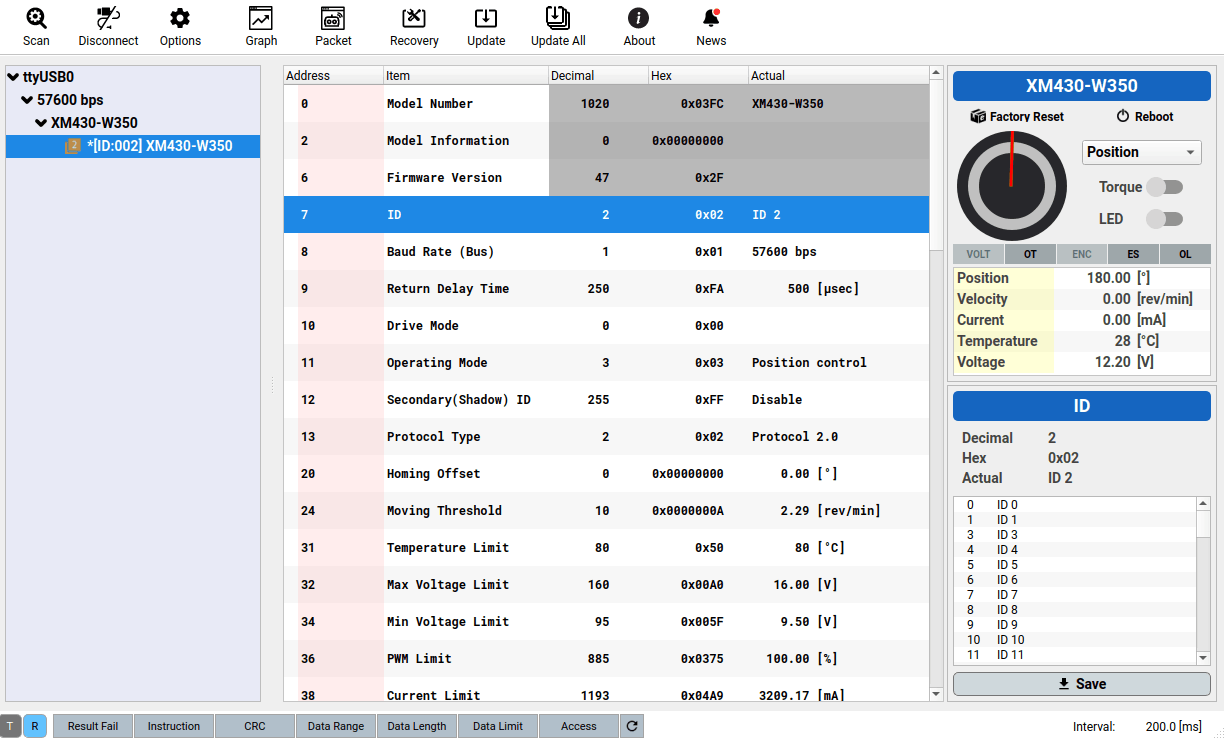Launch firmware Recovery

414,27
